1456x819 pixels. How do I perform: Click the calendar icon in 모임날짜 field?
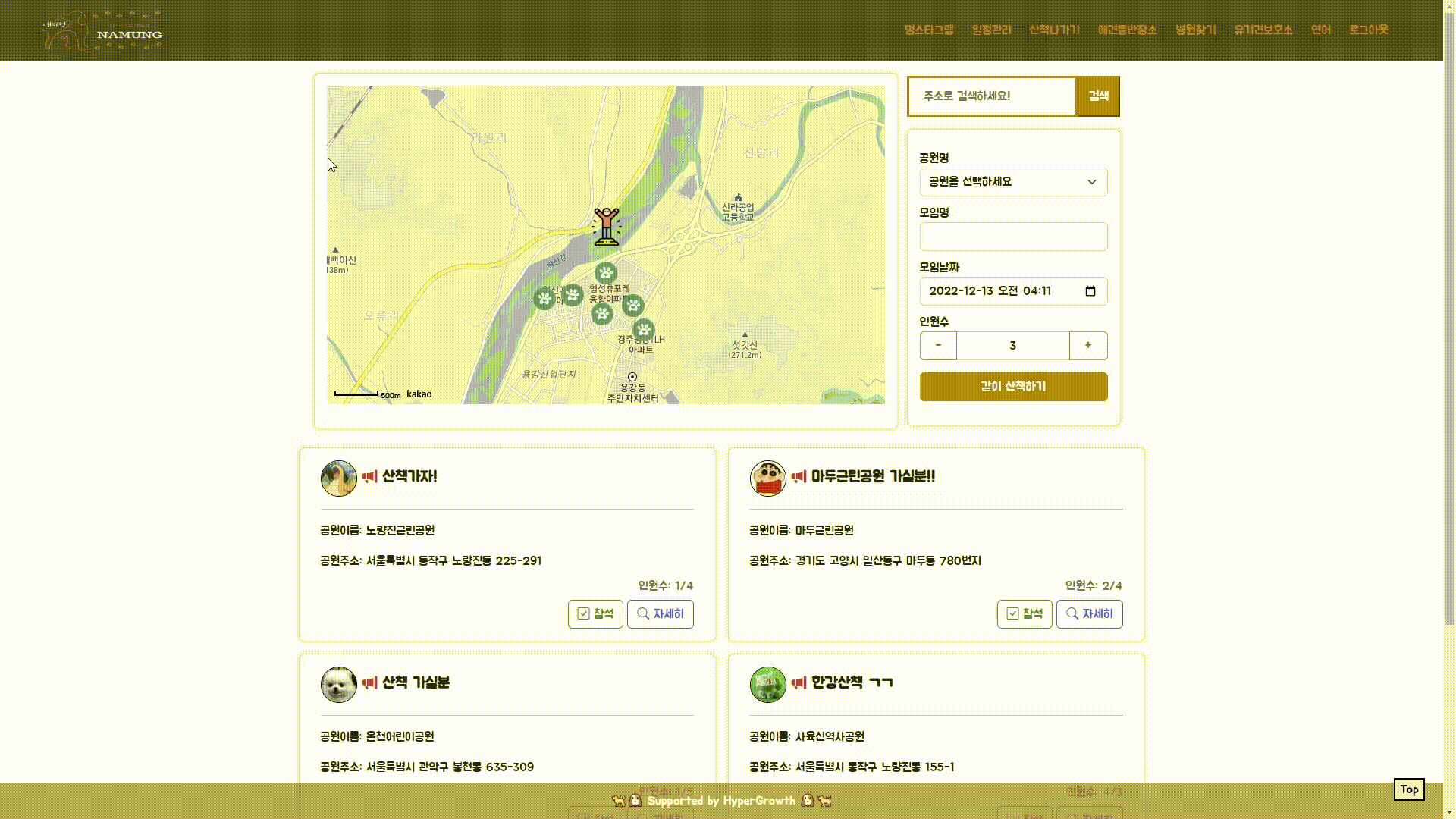(1090, 291)
